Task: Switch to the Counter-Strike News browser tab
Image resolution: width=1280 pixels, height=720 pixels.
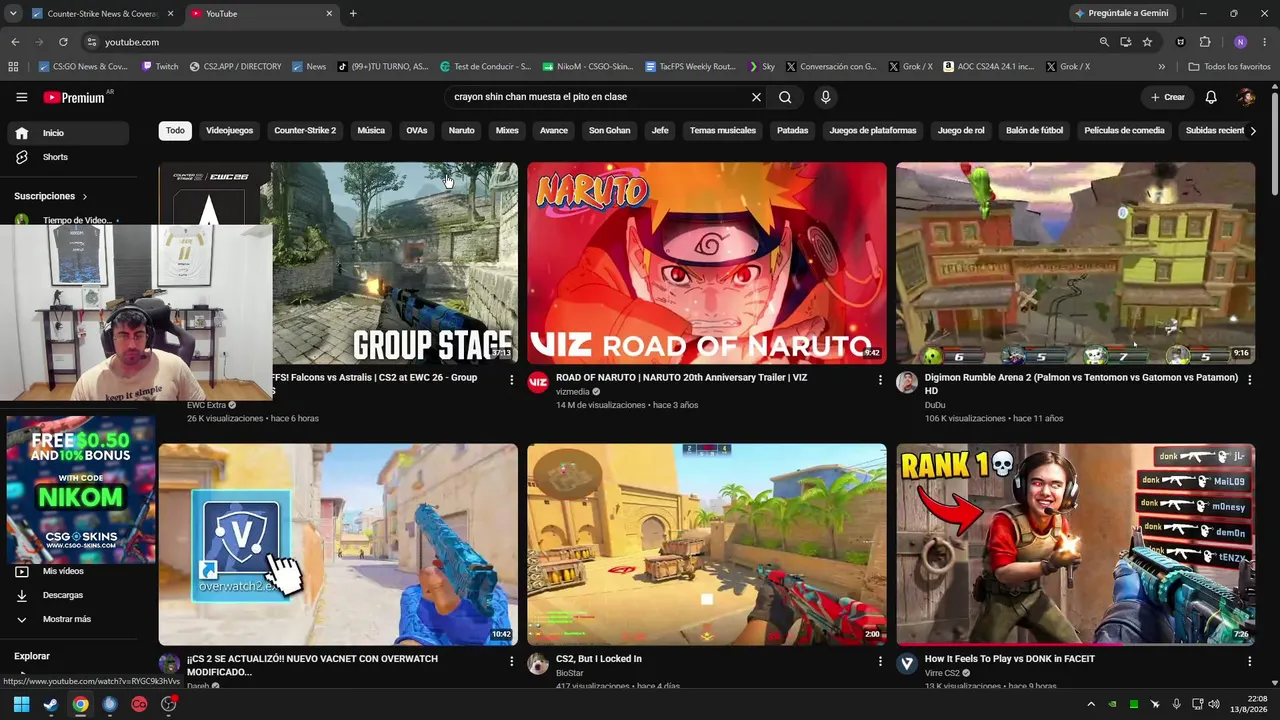Action: (x=102, y=14)
